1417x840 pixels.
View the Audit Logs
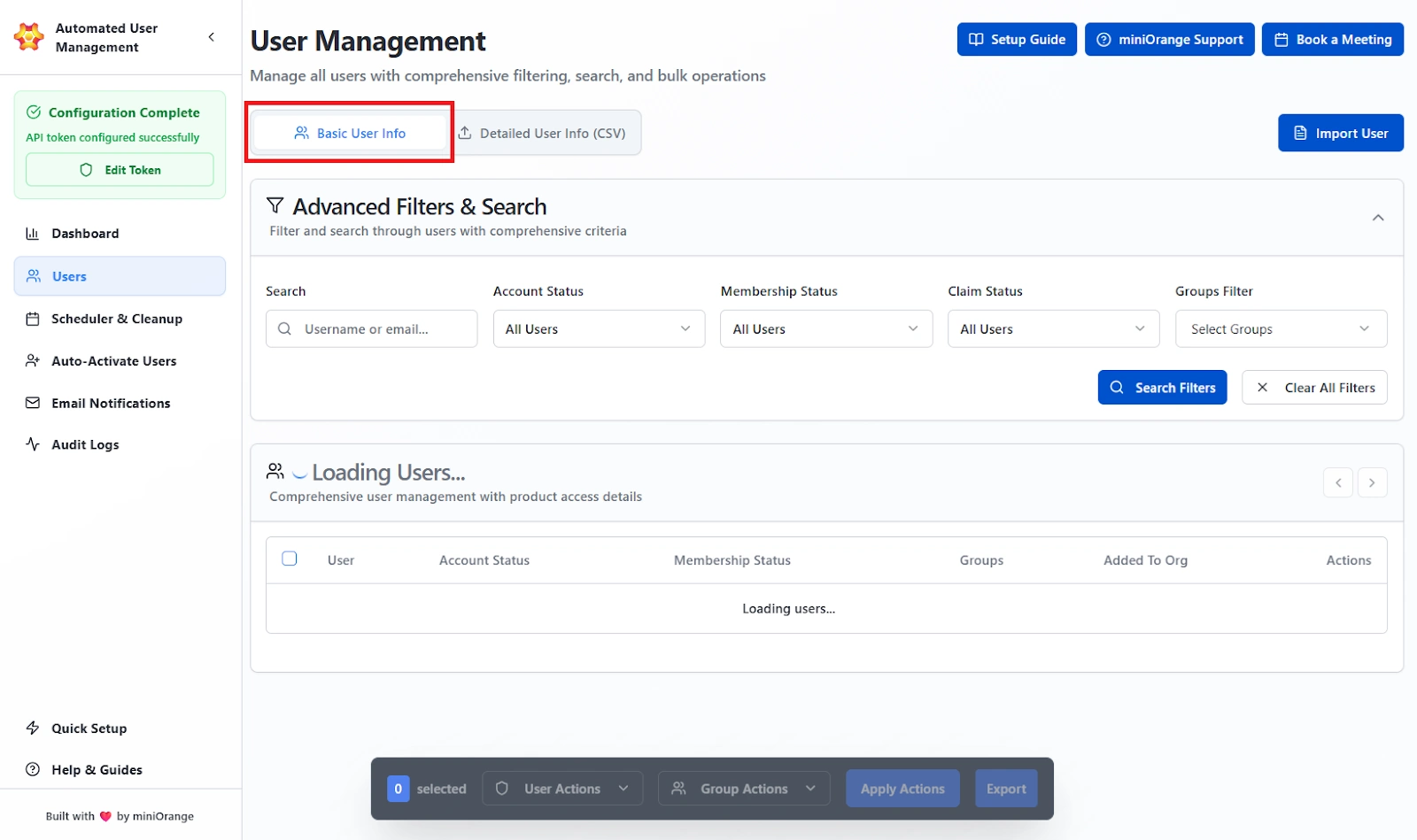point(85,443)
